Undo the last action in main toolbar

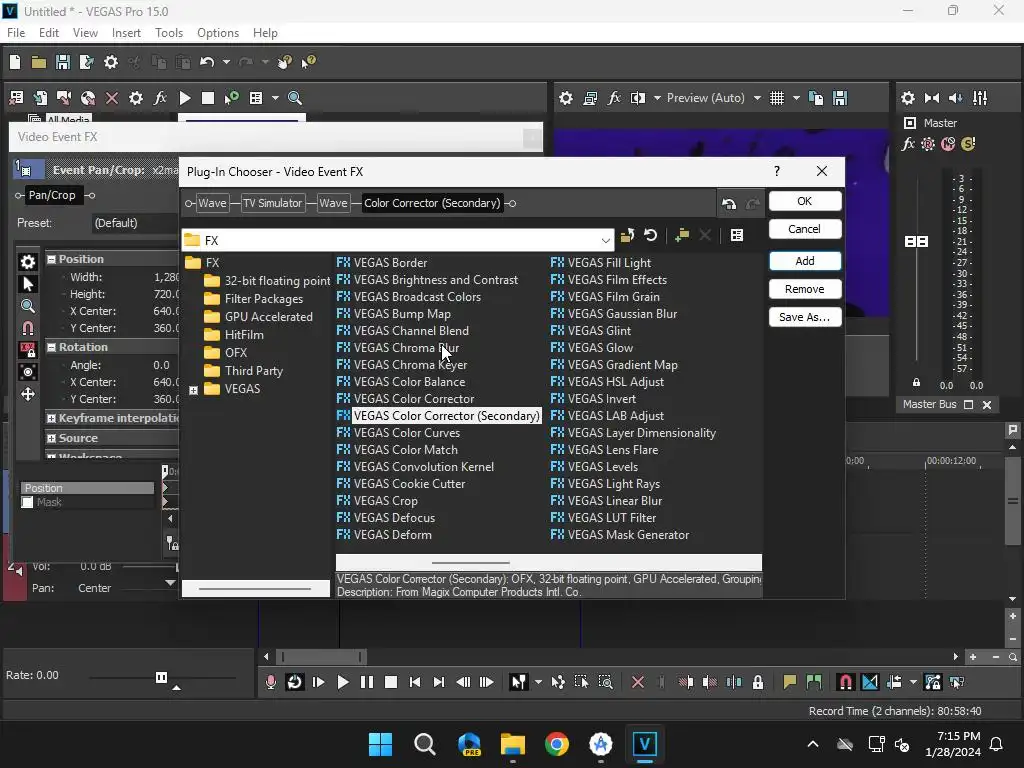(207, 62)
